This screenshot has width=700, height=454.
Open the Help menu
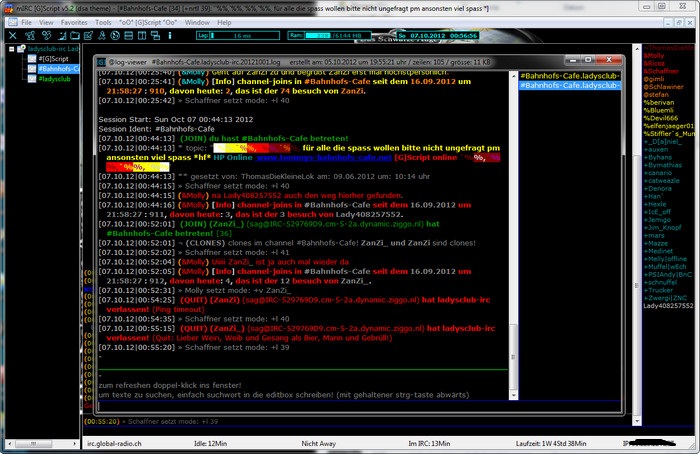point(224,22)
